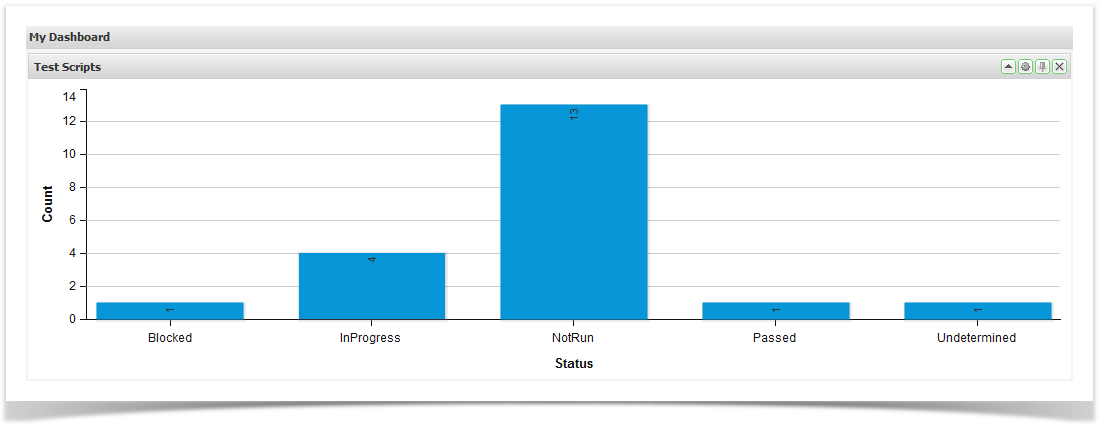Open Test Scripts gadget settings gear
The height and width of the screenshot is (430, 1107).
pyautogui.click(x=1025, y=67)
